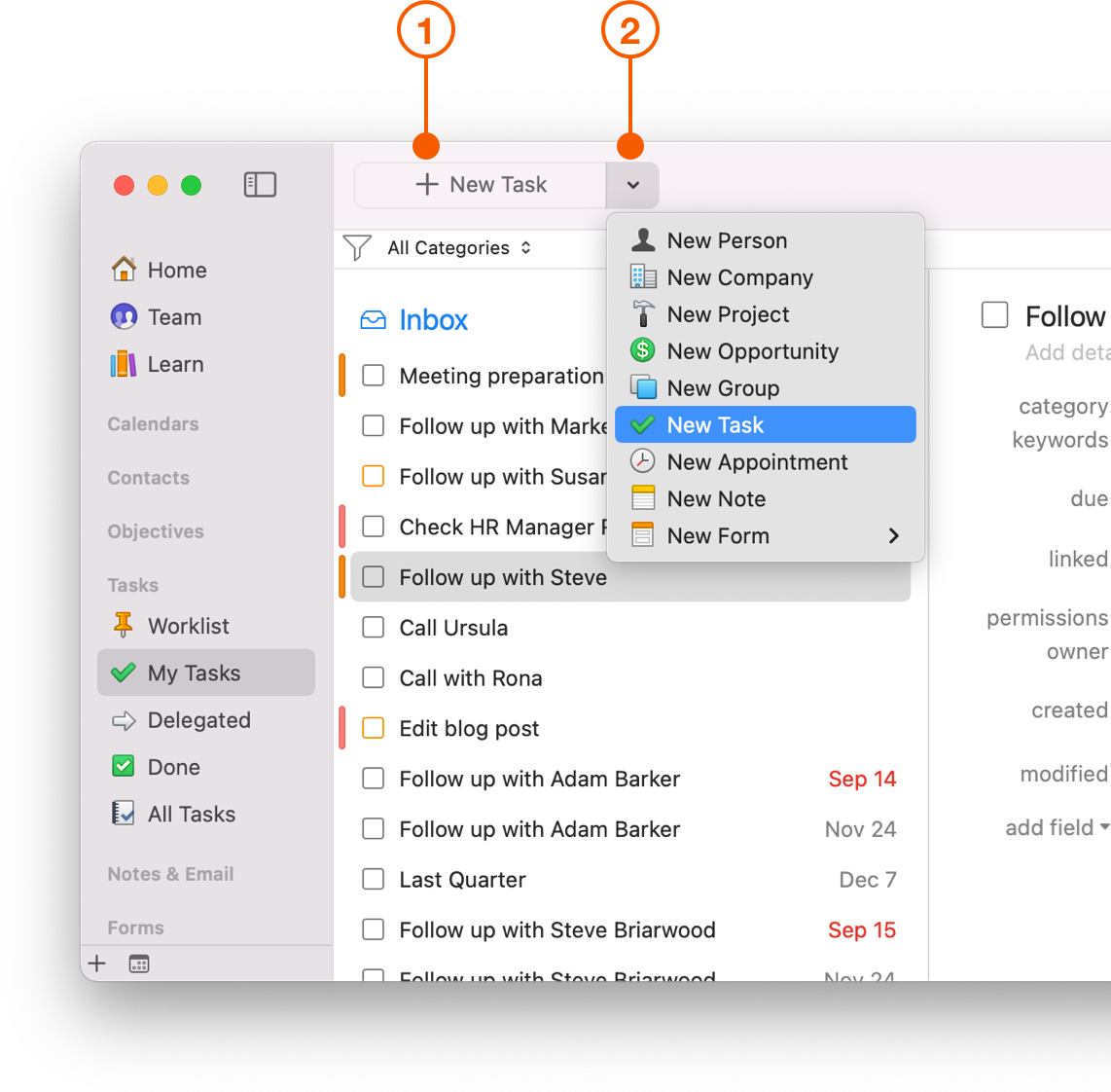Open the Worklist pin icon
Viewport: 1111px width, 1092px height.
125,626
